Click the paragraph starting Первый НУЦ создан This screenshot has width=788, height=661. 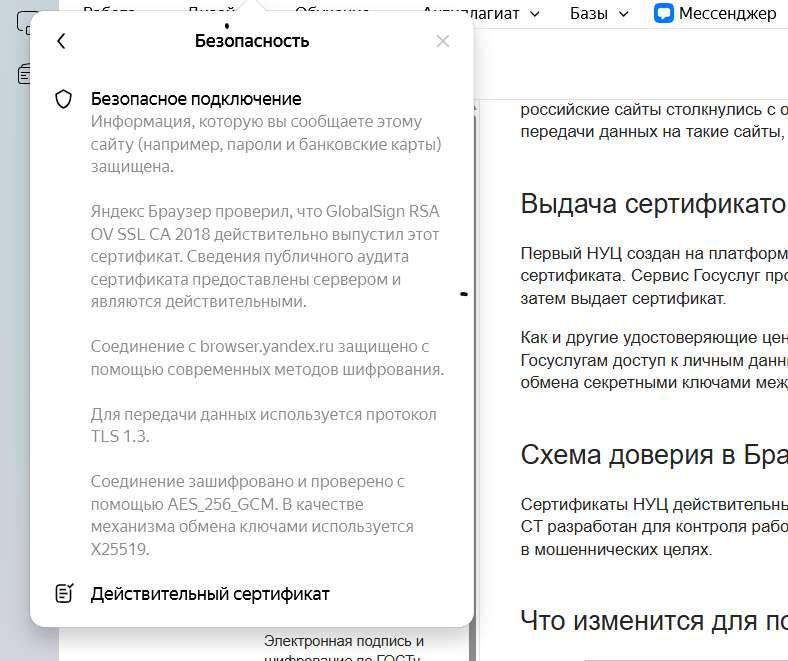[653, 276]
